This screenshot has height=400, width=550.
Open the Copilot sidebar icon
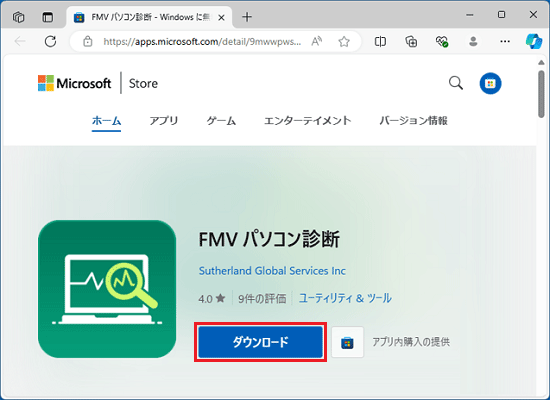click(x=534, y=41)
